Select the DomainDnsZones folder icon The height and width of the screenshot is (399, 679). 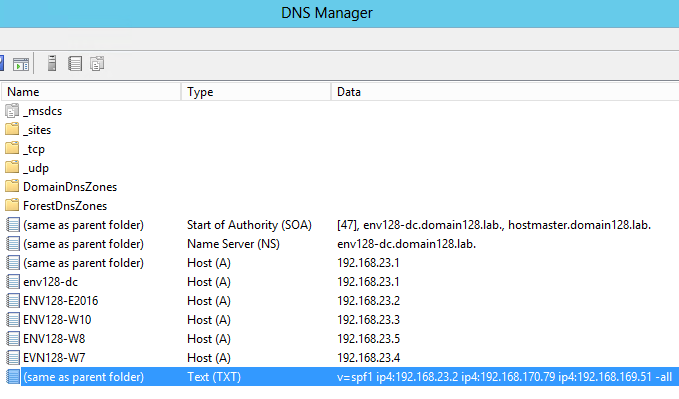tap(12, 187)
